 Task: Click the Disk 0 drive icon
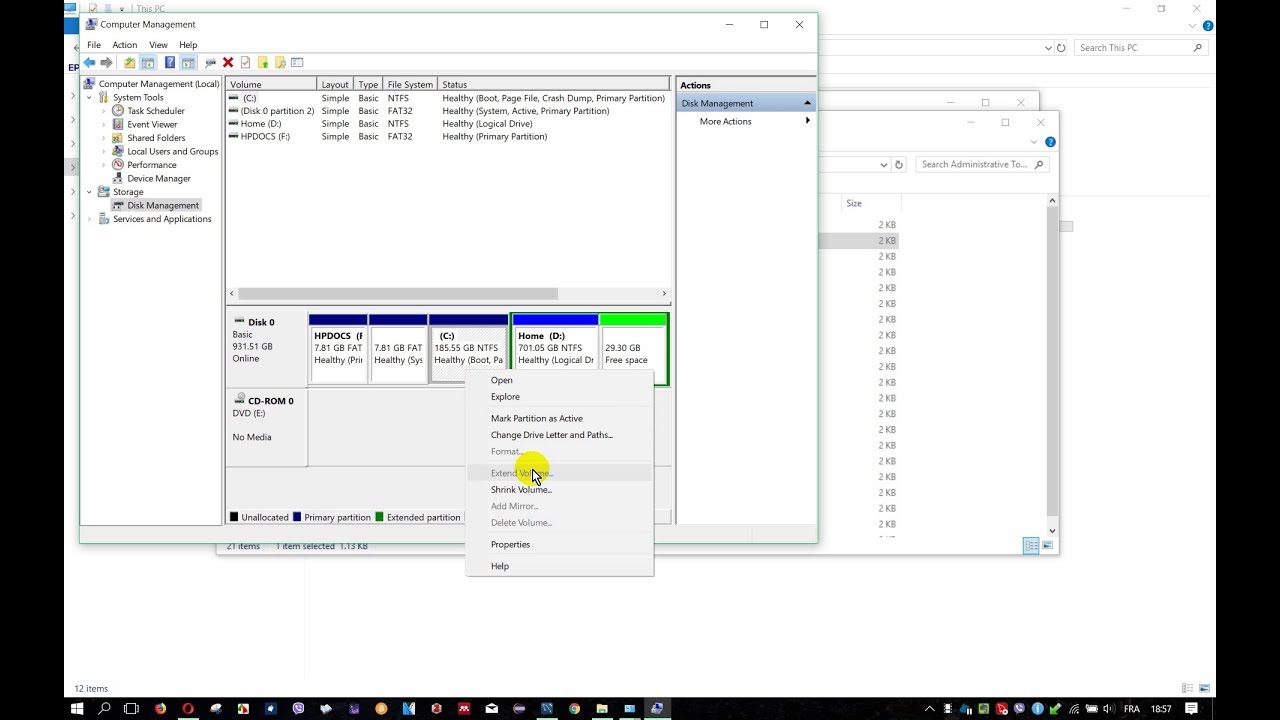pos(239,322)
